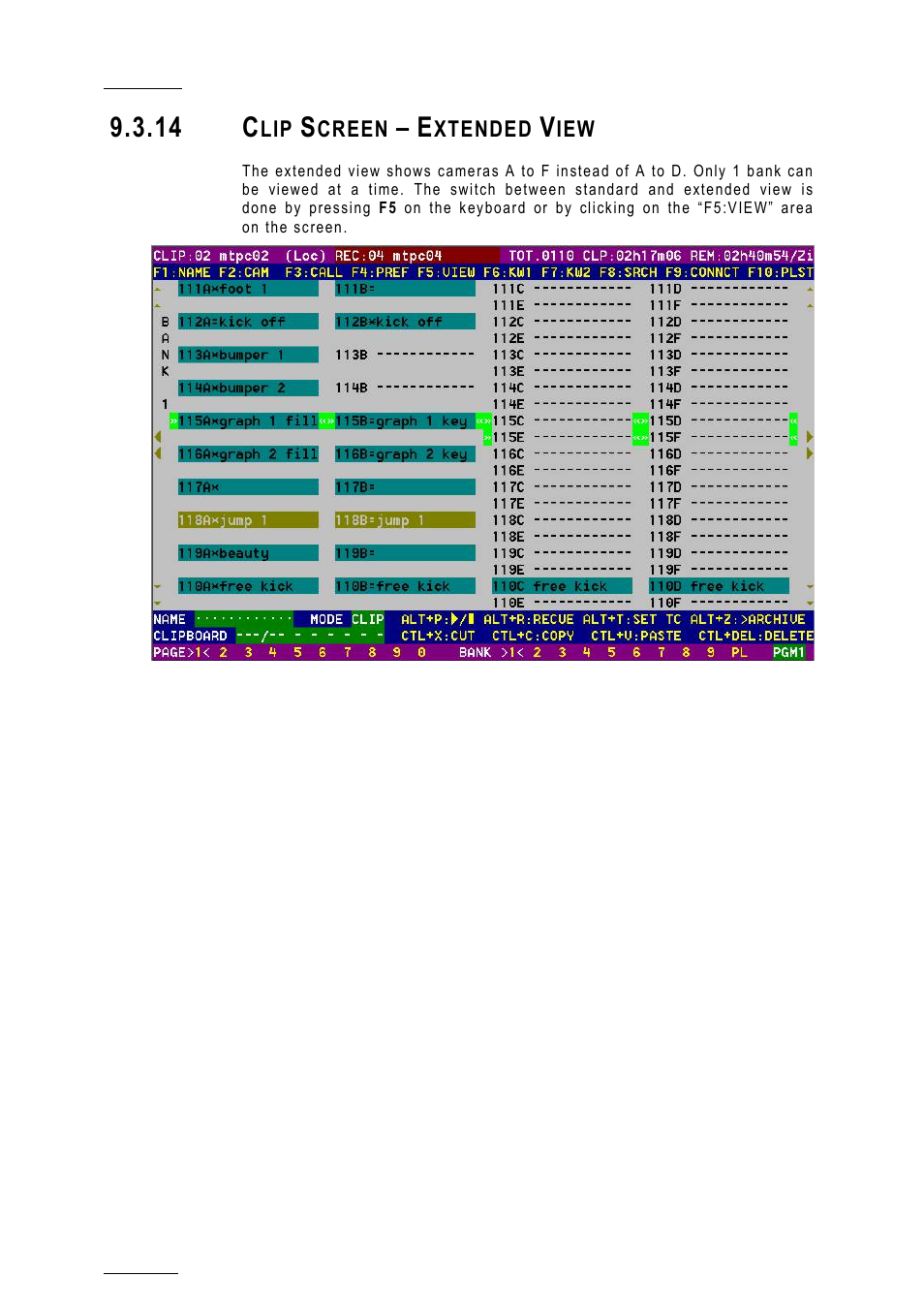Screen dimensions: 924x1308
Task: Click the CLIP:02 mtpc02 header field
Action: click(211, 257)
